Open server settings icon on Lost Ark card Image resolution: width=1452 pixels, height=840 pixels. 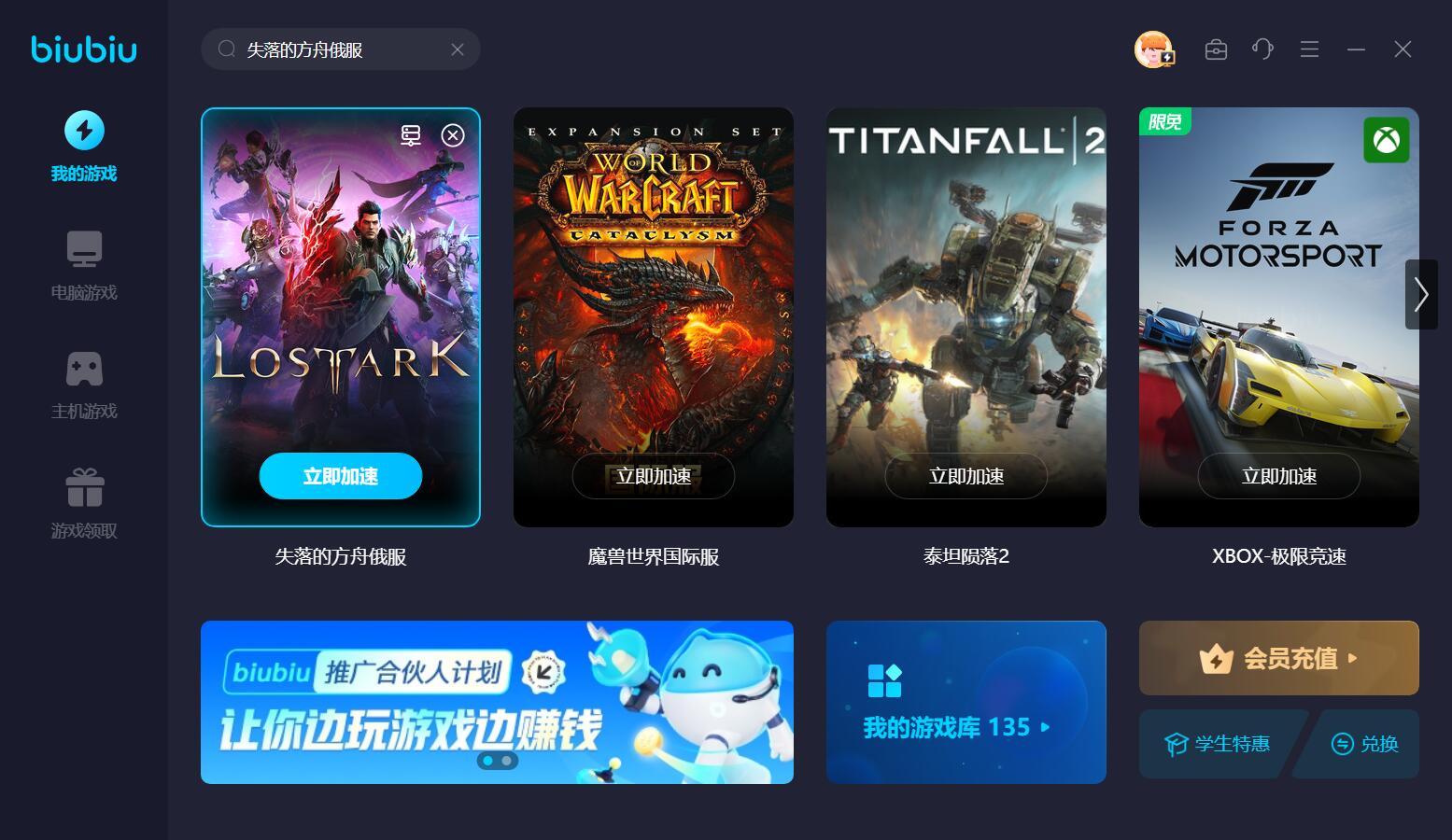tap(411, 135)
